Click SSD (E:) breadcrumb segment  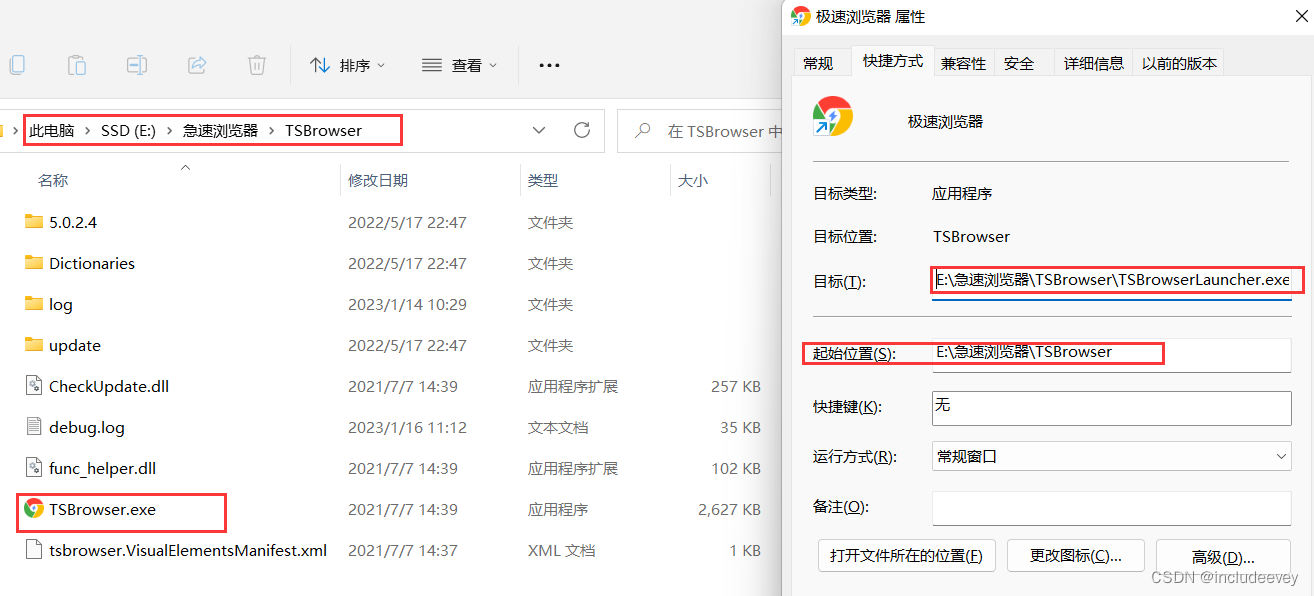point(128,130)
